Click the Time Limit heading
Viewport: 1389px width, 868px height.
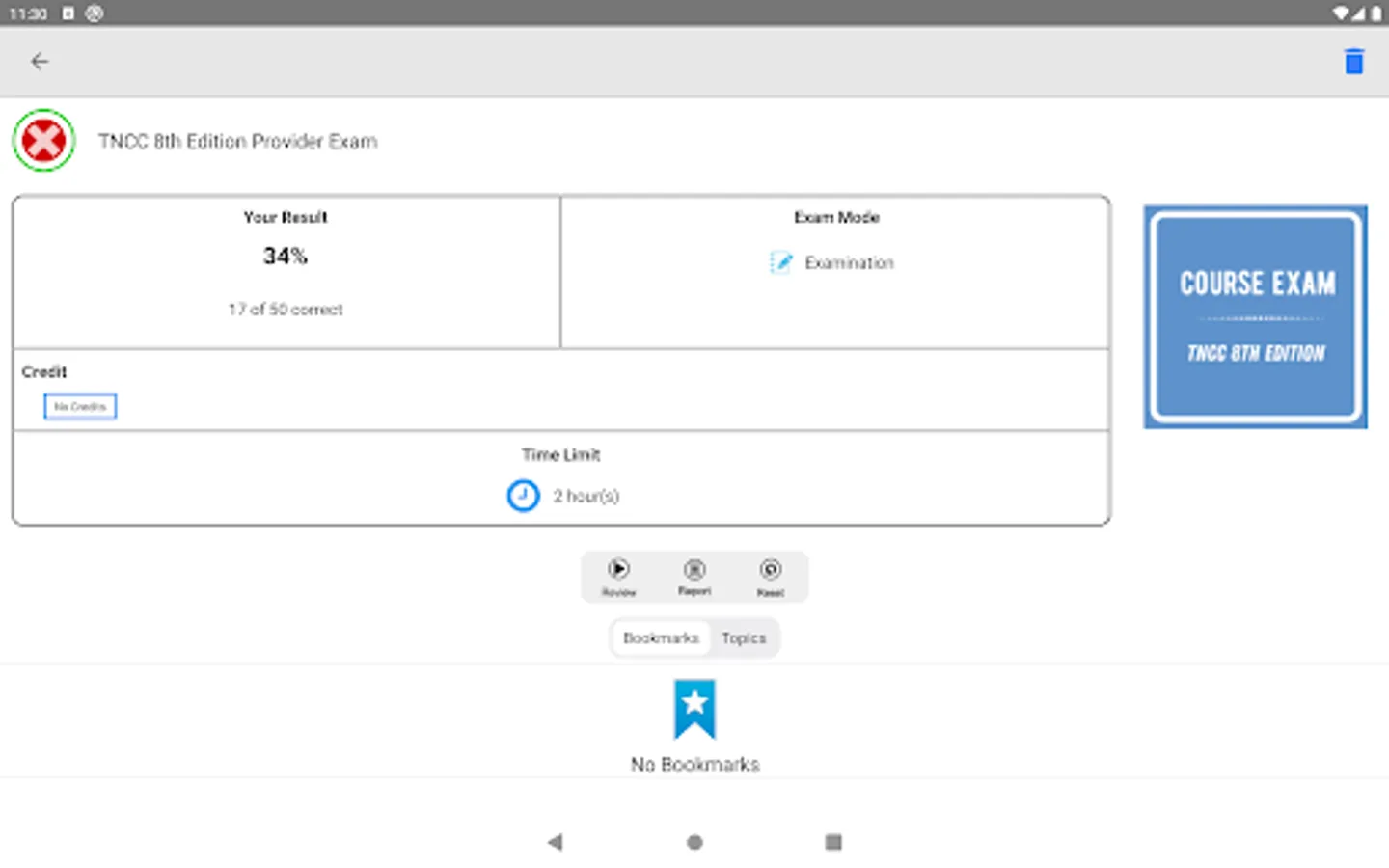point(561,454)
